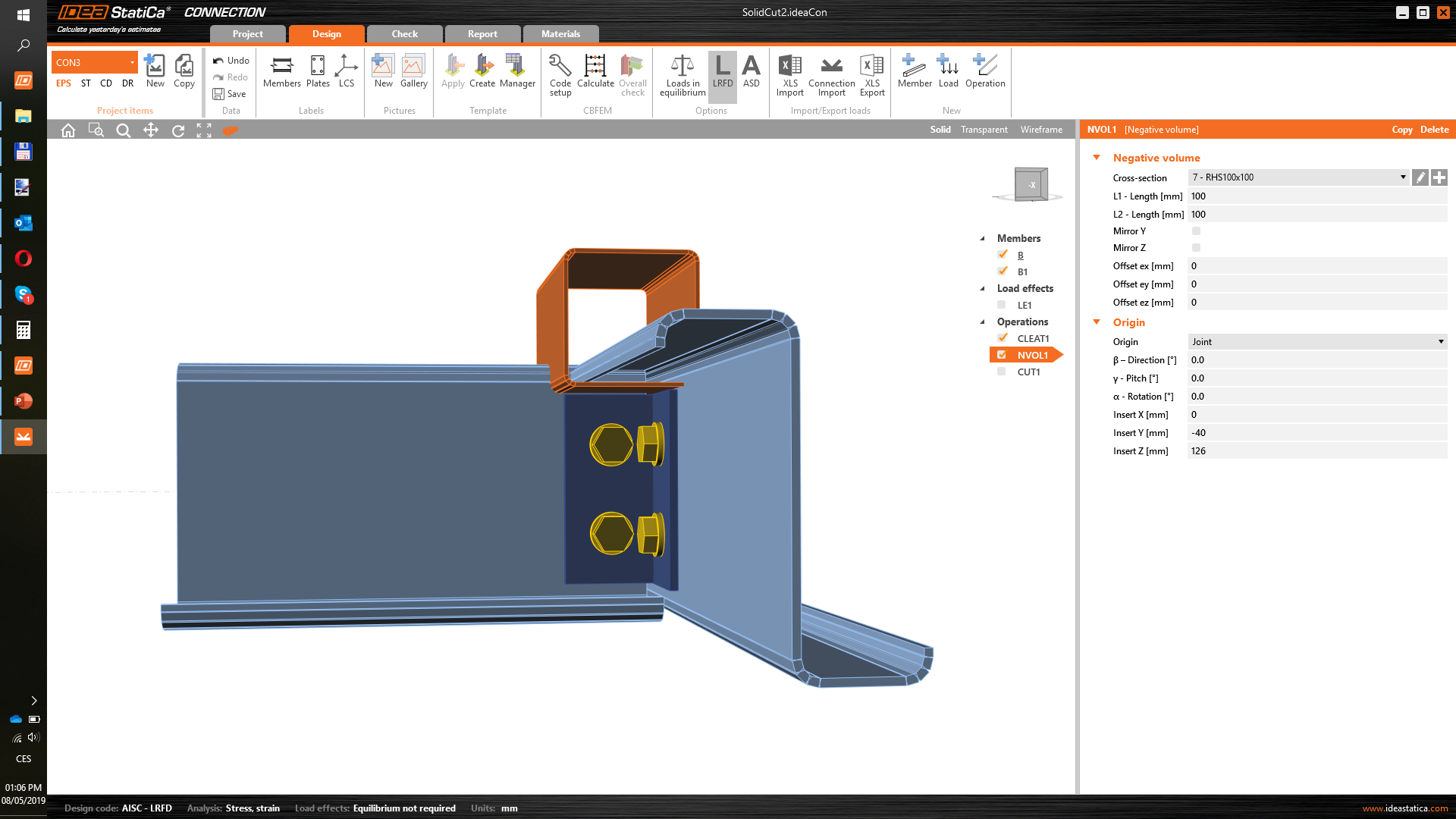Click the Overall check tool
1456x819 pixels.
click(x=632, y=74)
